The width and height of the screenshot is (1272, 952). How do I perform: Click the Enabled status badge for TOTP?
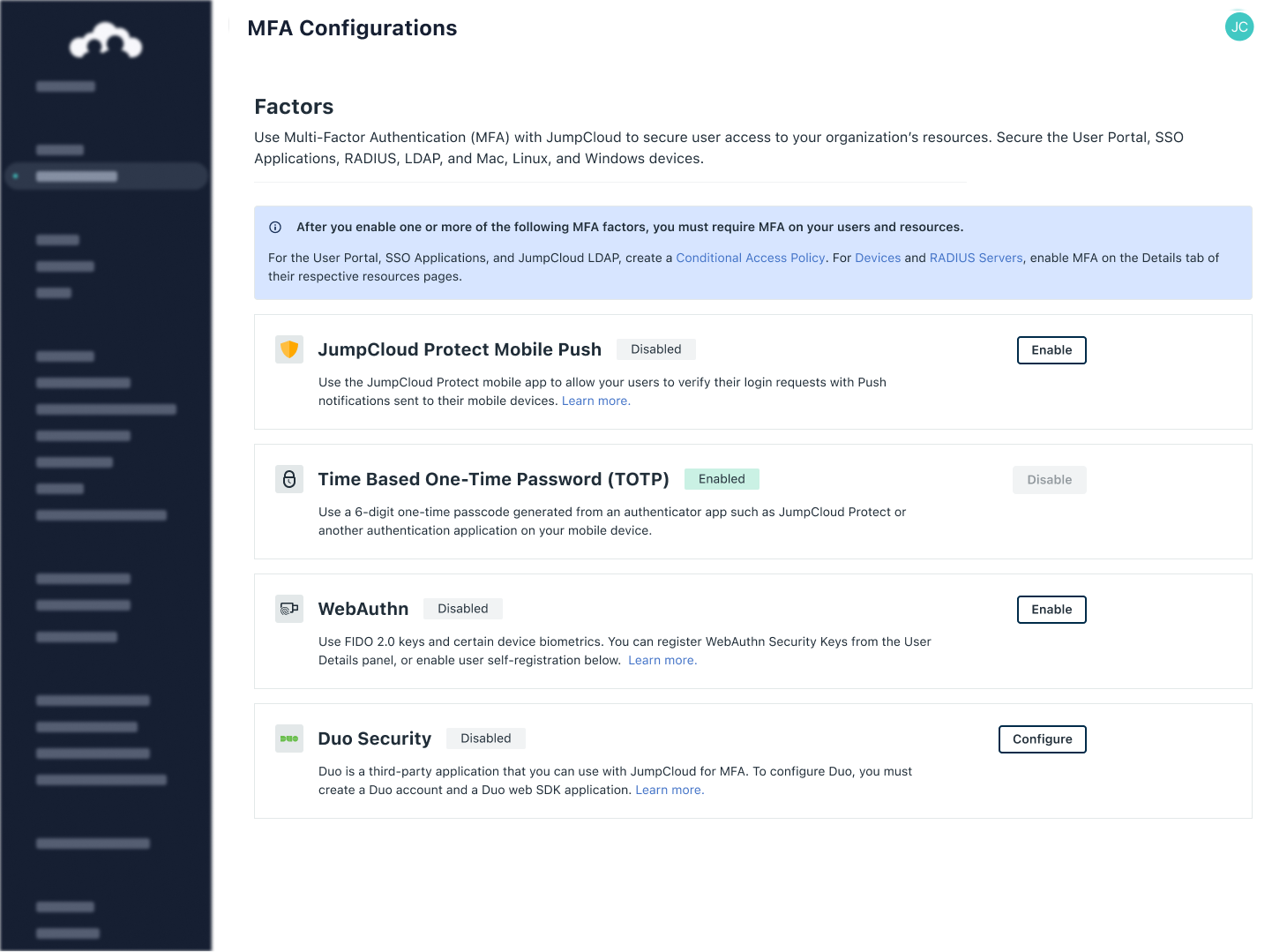[722, 479]
